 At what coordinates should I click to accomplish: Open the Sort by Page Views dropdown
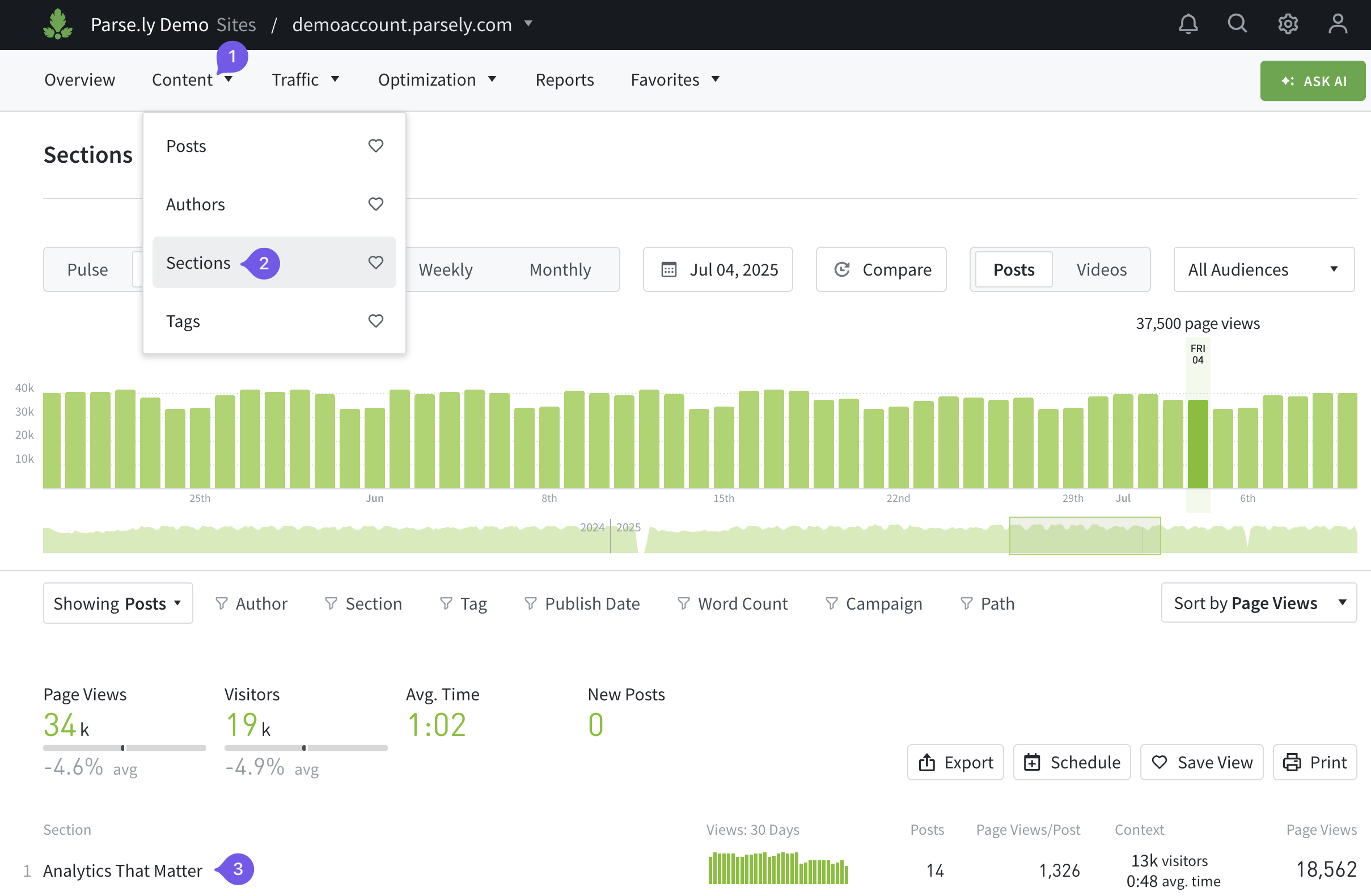coord(1258,603)
